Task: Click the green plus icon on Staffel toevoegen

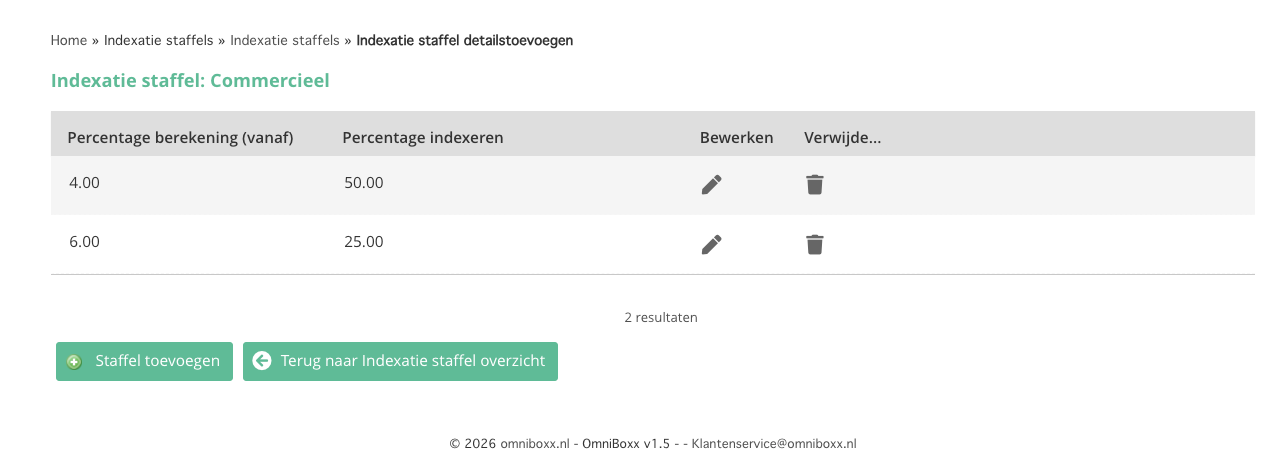Action: click(74, 362)
